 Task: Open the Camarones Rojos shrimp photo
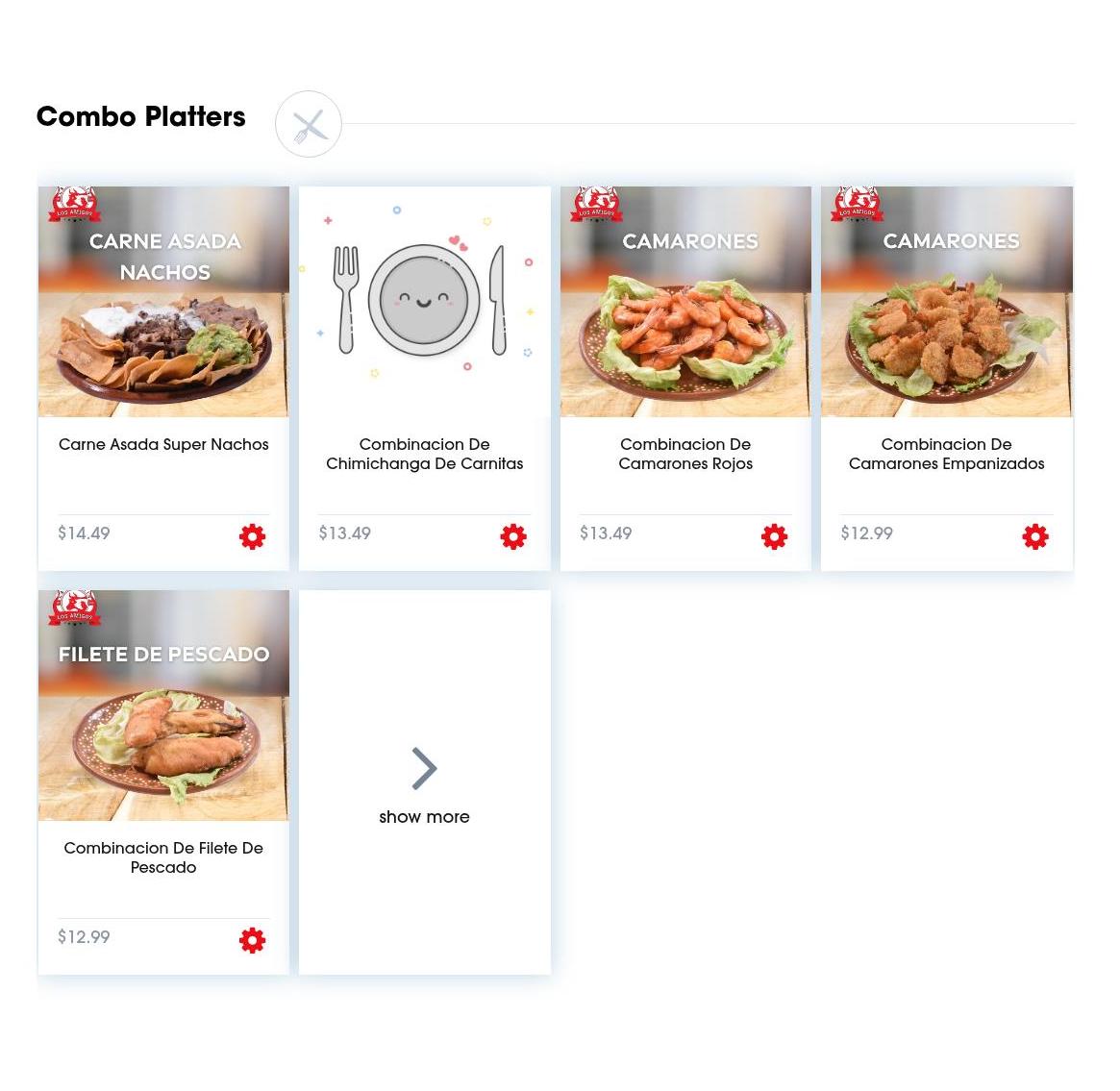[x=685, y=301]
